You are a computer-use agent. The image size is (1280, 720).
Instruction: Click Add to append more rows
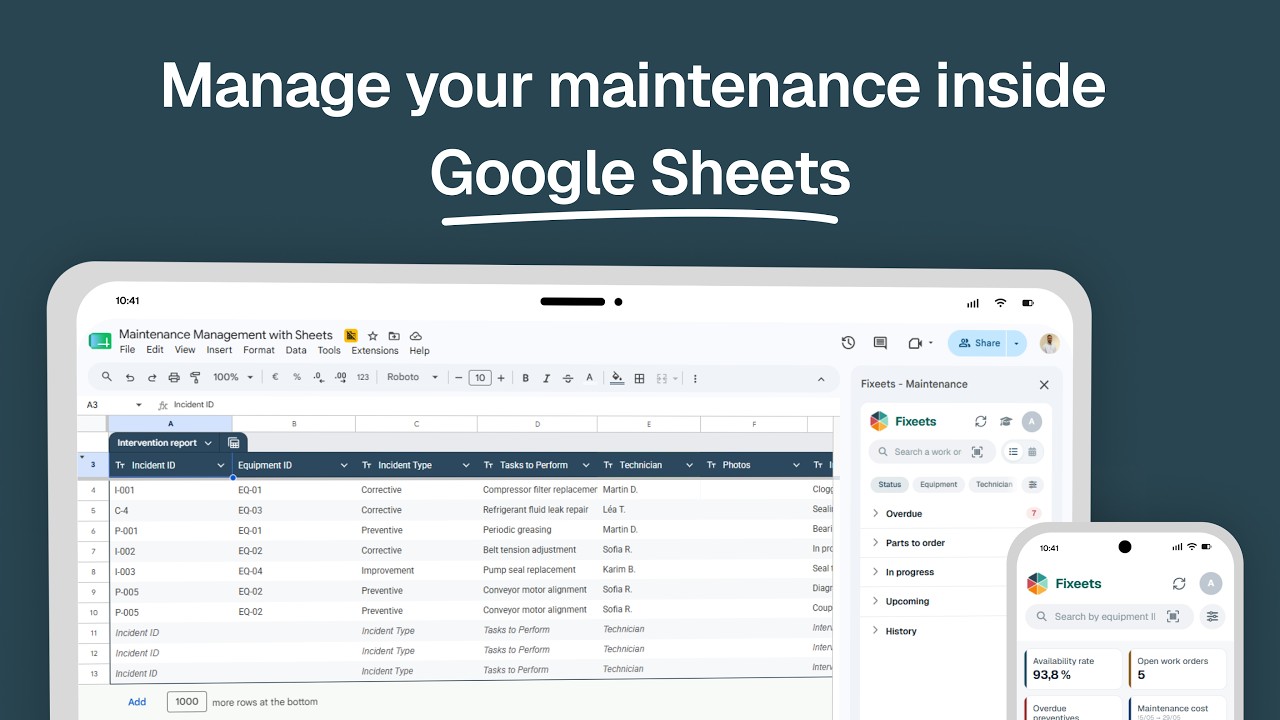137,702
